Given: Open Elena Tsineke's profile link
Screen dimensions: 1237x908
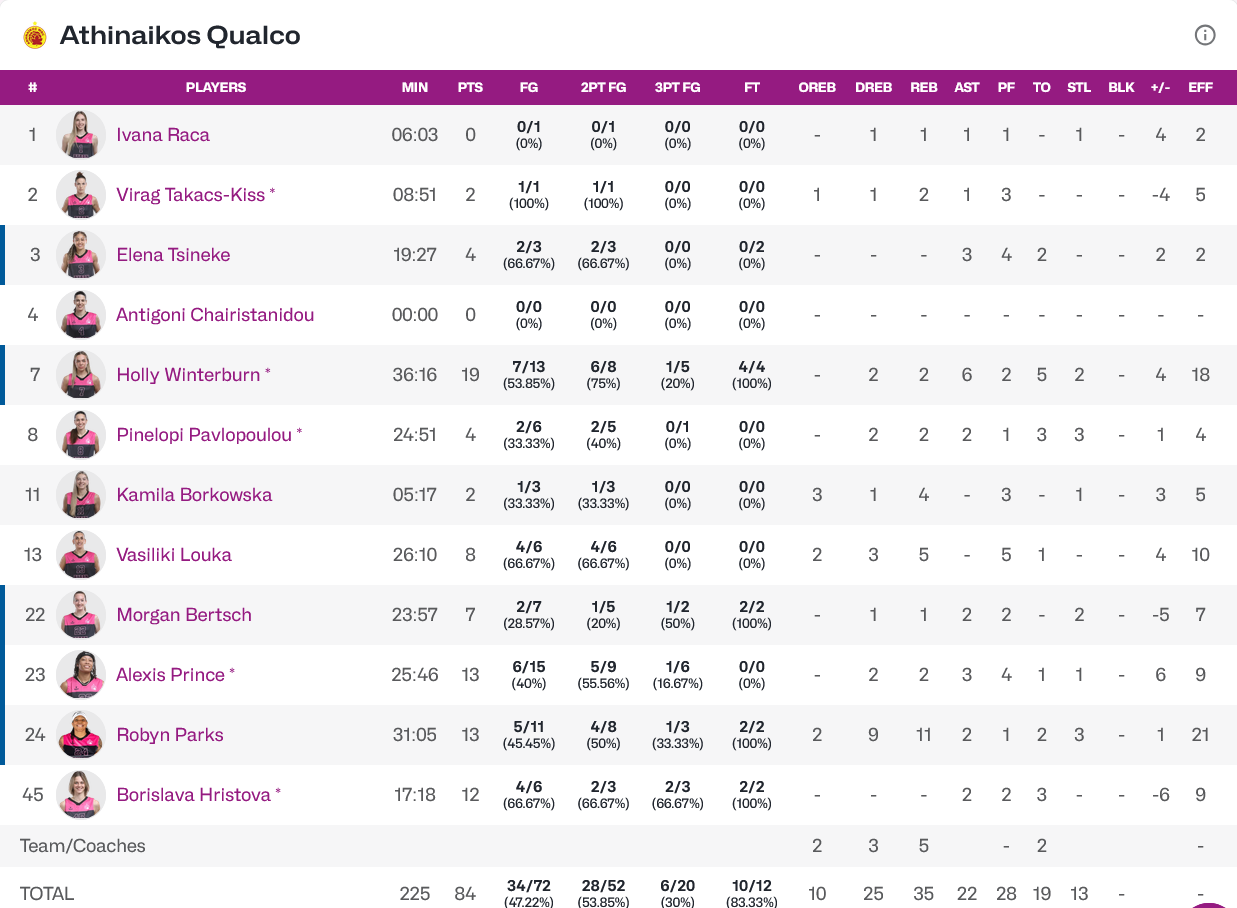Looking at the screenshot, I should coord(173,255).
